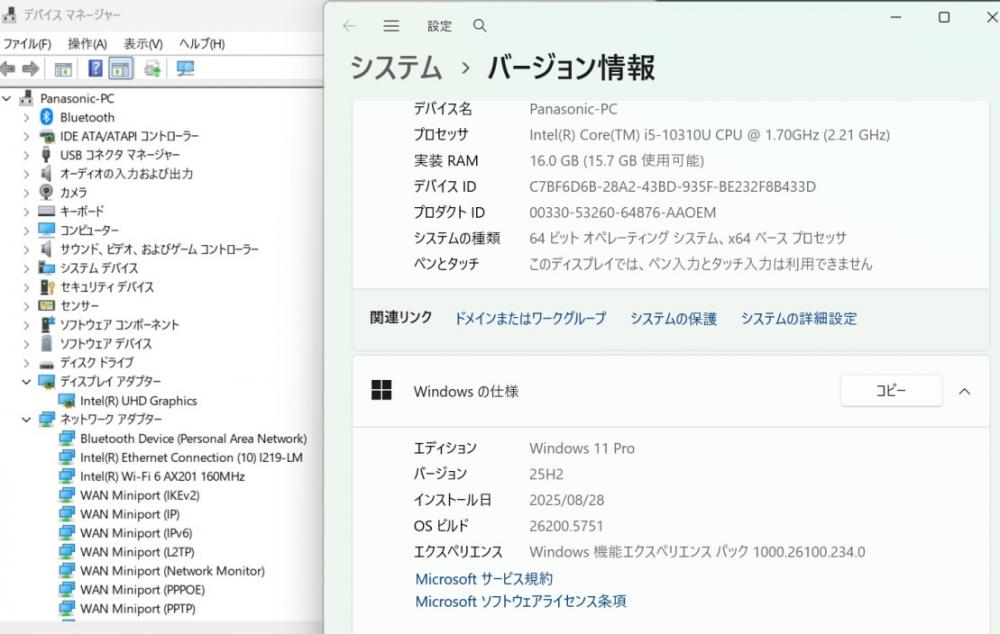Select WAN Miniport (PPPOE)
The width and height of the screenshot is (1000, 634).
point(142,589)
